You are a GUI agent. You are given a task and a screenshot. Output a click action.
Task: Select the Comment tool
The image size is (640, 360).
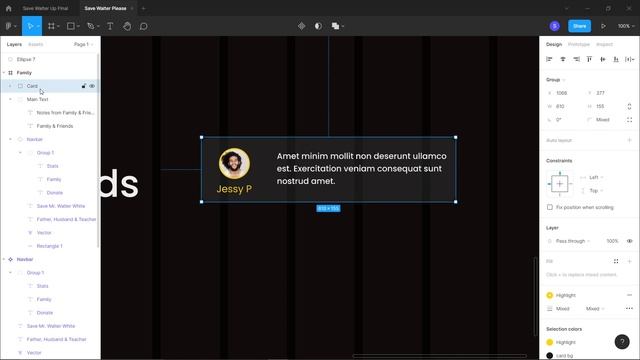[144, 26]
